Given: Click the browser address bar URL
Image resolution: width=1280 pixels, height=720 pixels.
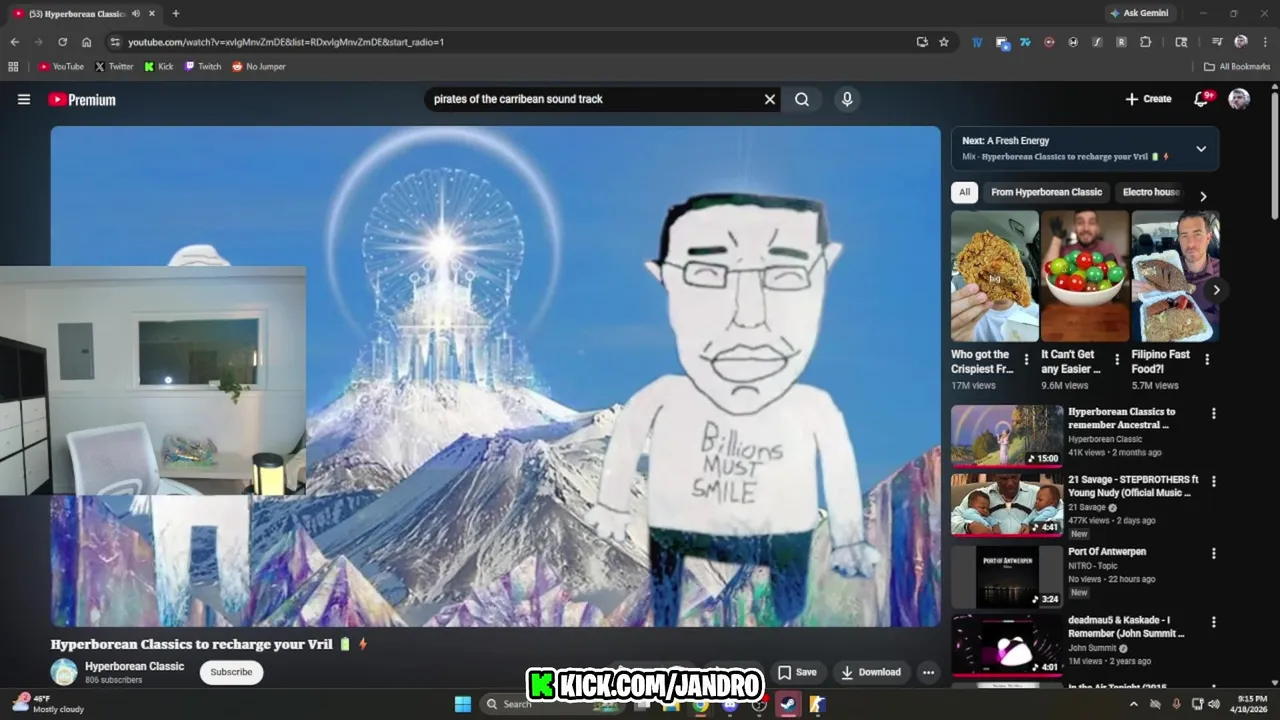Looking at the screenshot, I should pyautogui.click(x=286, y=42).
